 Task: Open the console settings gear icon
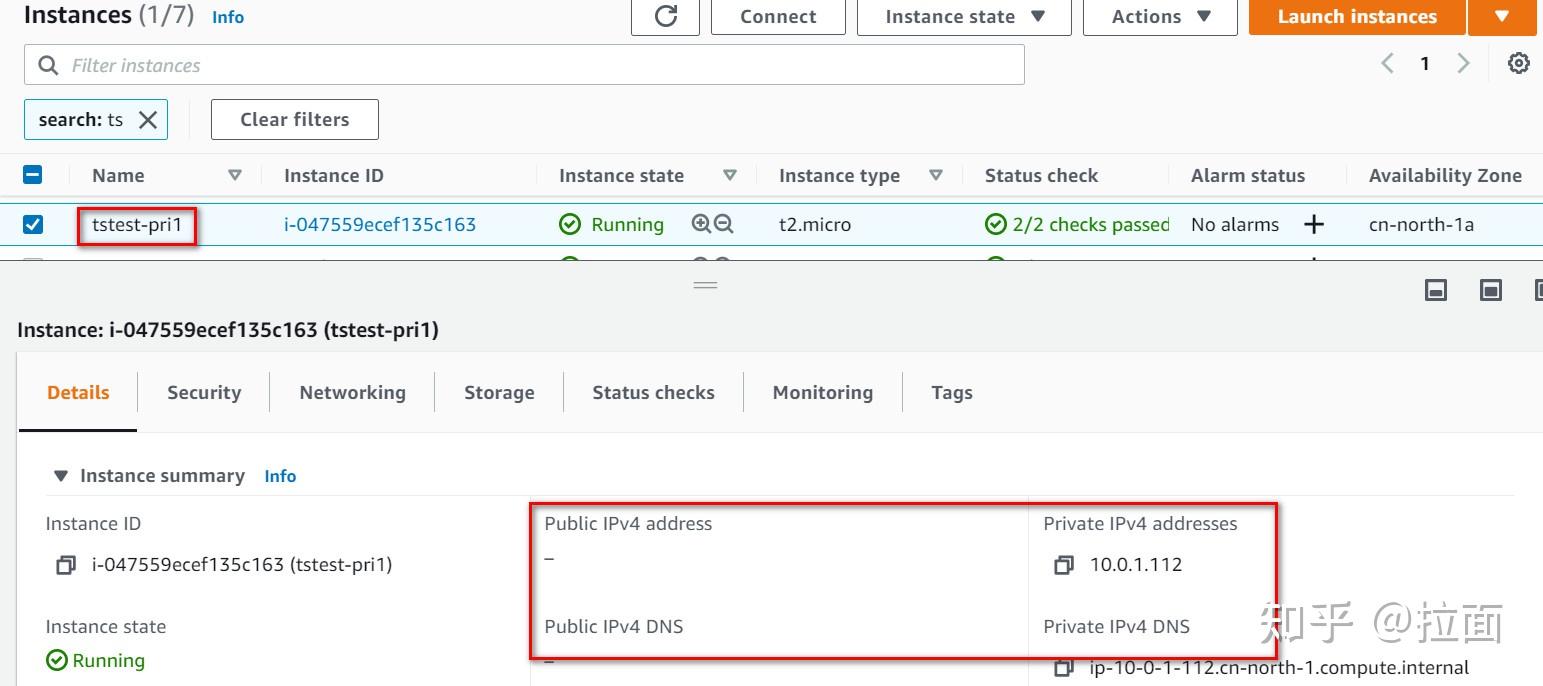1519,62
